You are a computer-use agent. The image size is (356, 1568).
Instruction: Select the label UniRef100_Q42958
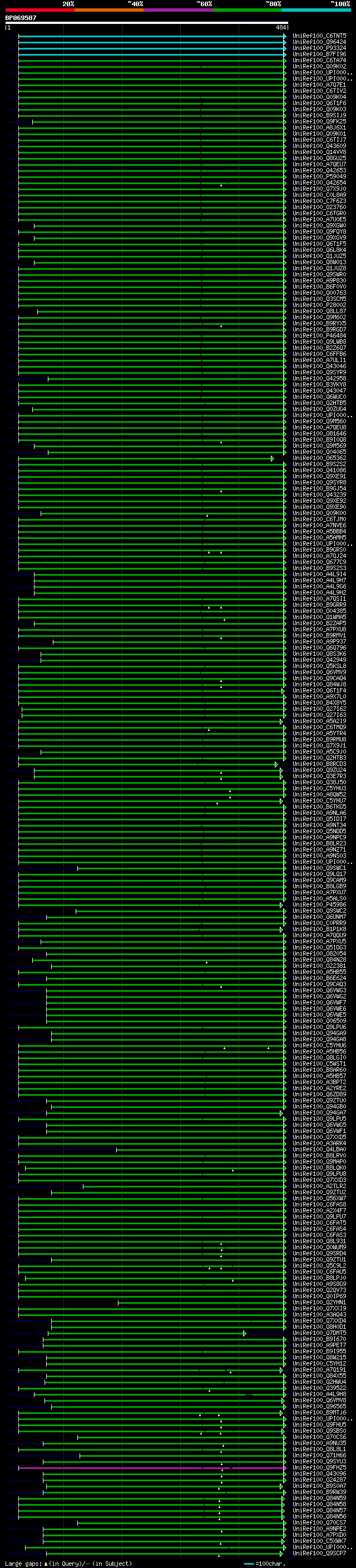click(x=319, y=379)
